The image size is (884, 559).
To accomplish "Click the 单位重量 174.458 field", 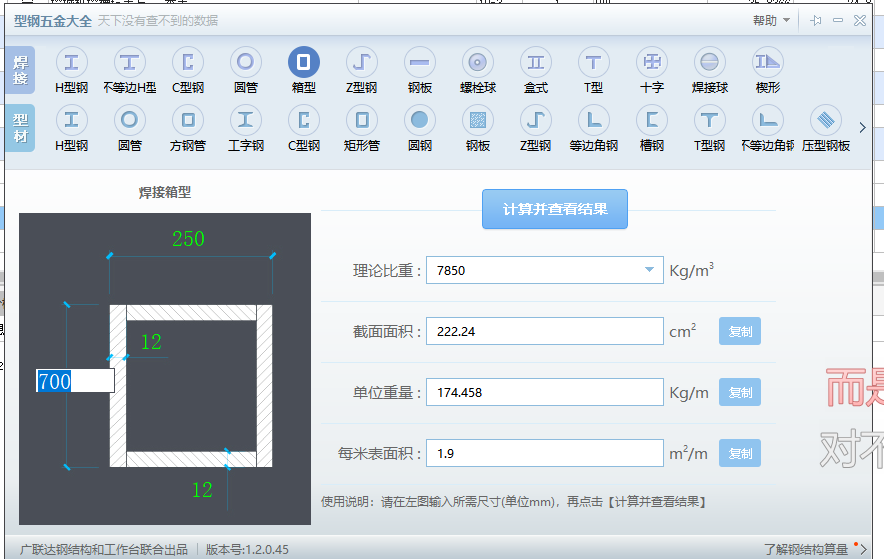I will 545,392.
